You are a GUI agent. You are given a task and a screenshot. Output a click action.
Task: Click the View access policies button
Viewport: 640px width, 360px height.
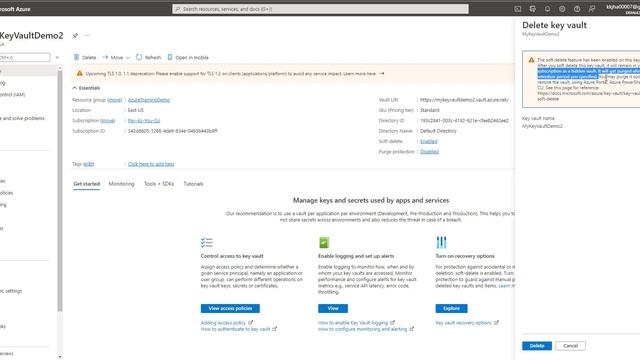[230, 309]
